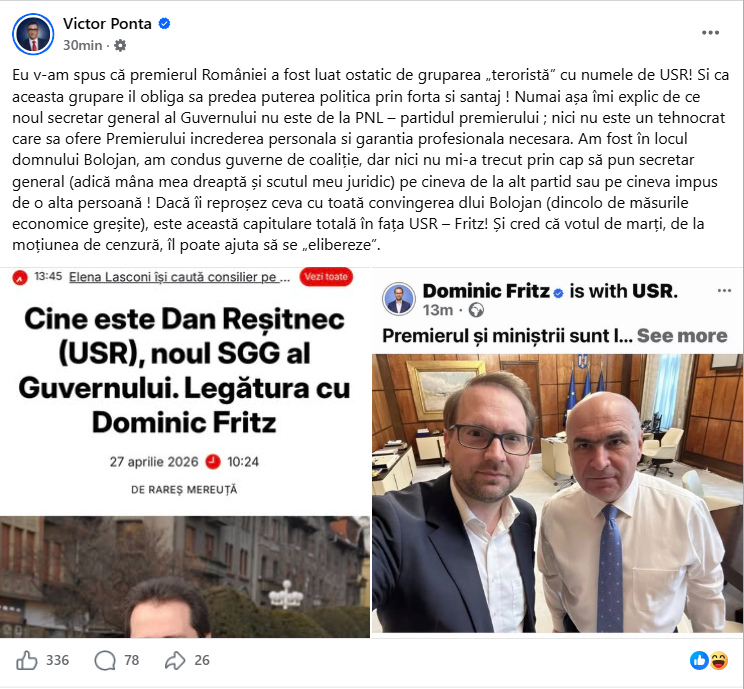Open Dominic Fritz's profile avatar
744x689 pixels.
pos(399,299)
